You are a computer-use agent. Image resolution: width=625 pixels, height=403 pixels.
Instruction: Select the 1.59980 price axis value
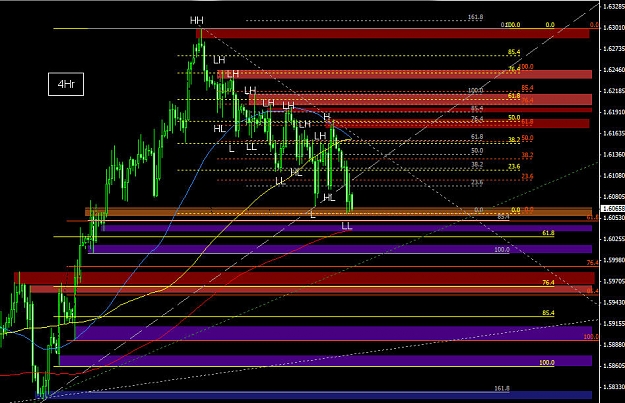pos(613,260)
